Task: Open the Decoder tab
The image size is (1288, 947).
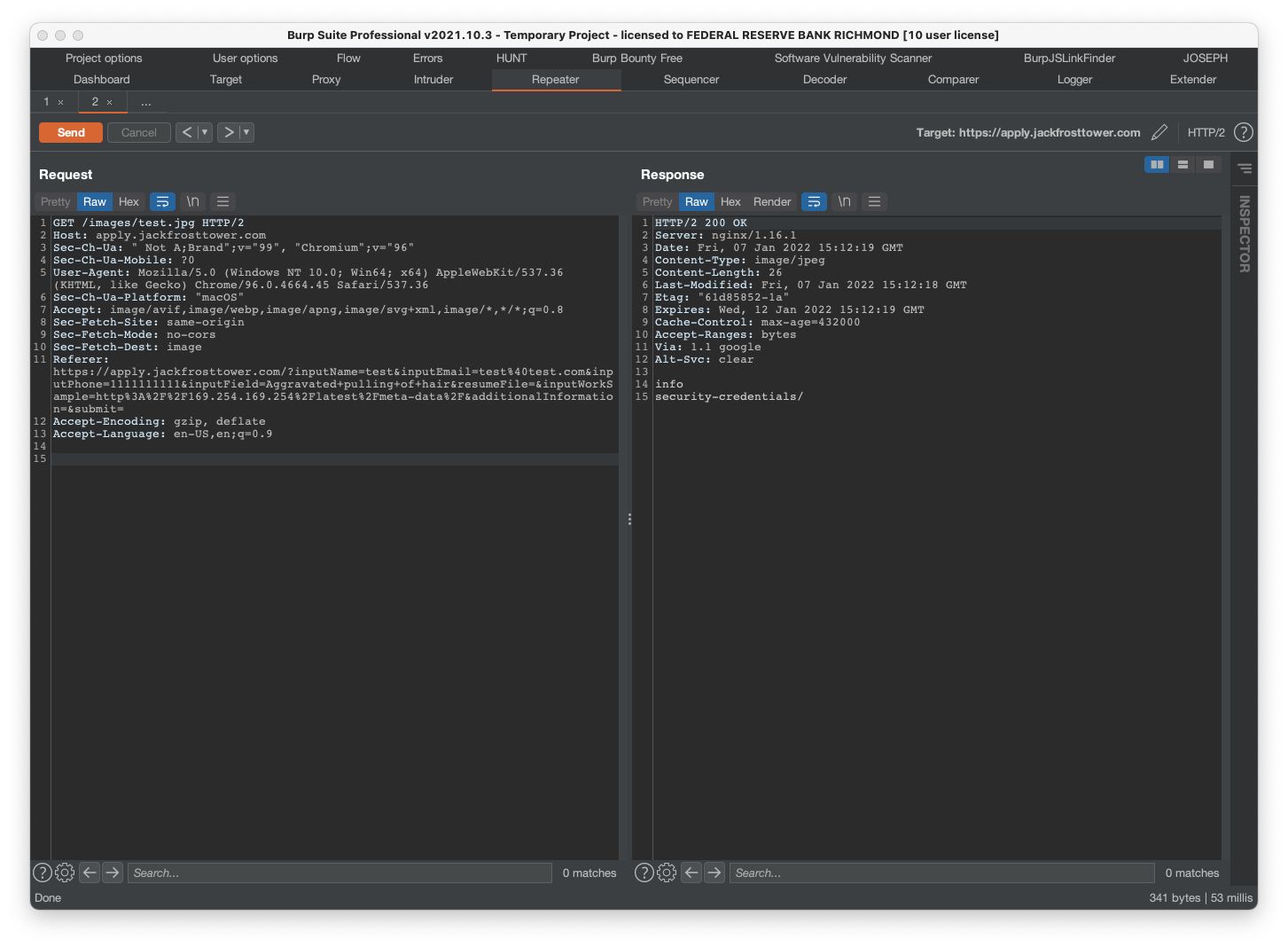Action: [824, 79]
